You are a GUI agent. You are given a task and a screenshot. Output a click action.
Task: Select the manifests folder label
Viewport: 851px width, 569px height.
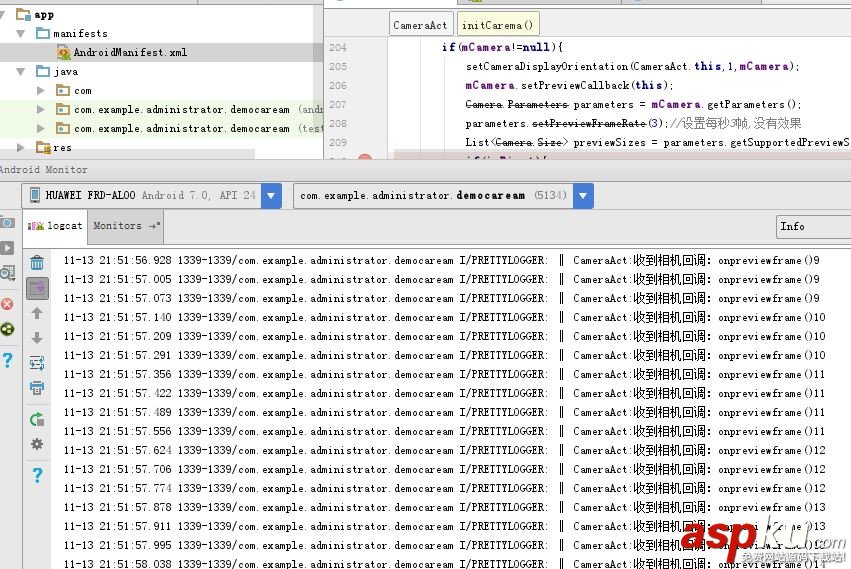pos(80,34)
